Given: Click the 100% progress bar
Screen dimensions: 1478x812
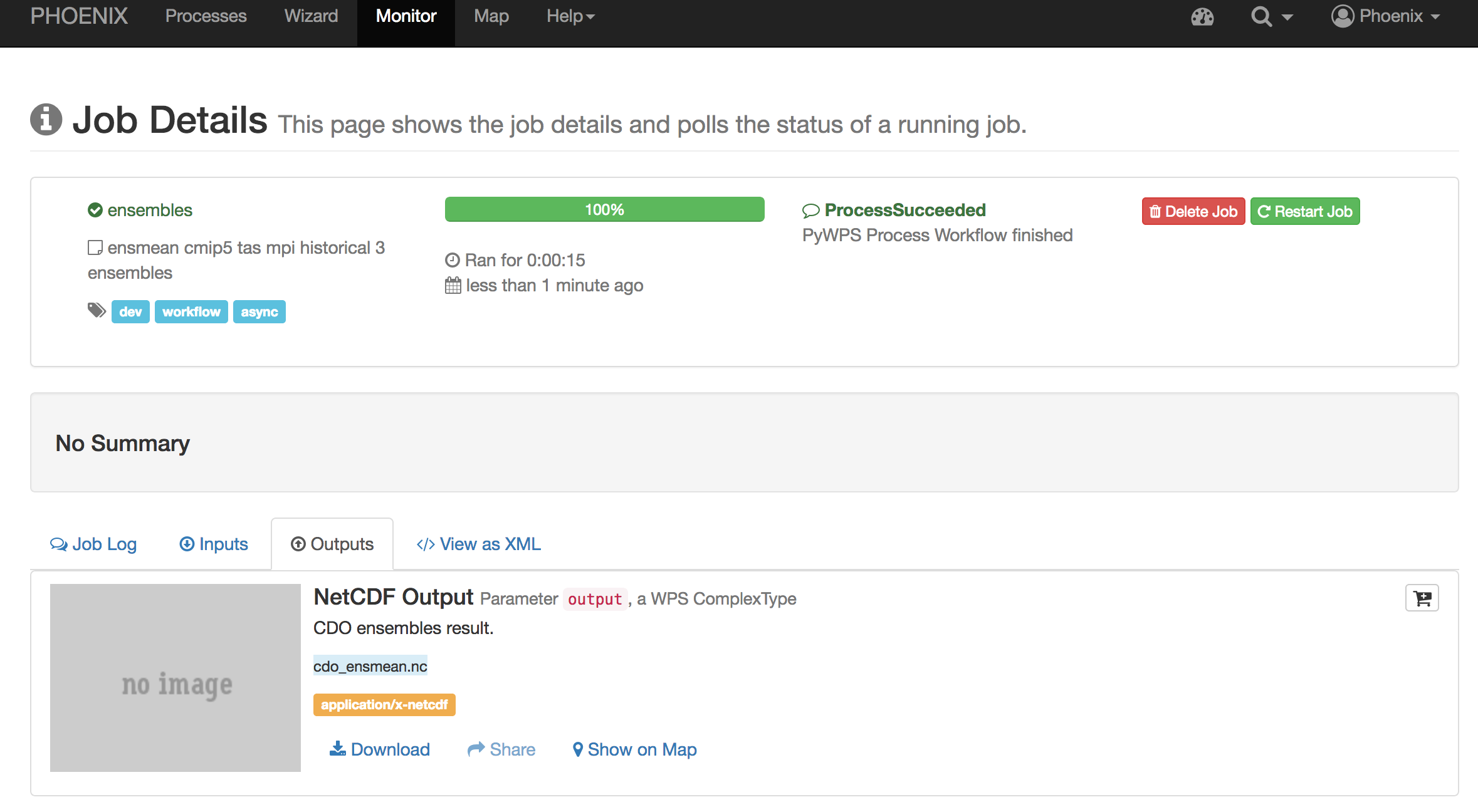Looking at the screenshot, I should (604, 209).
